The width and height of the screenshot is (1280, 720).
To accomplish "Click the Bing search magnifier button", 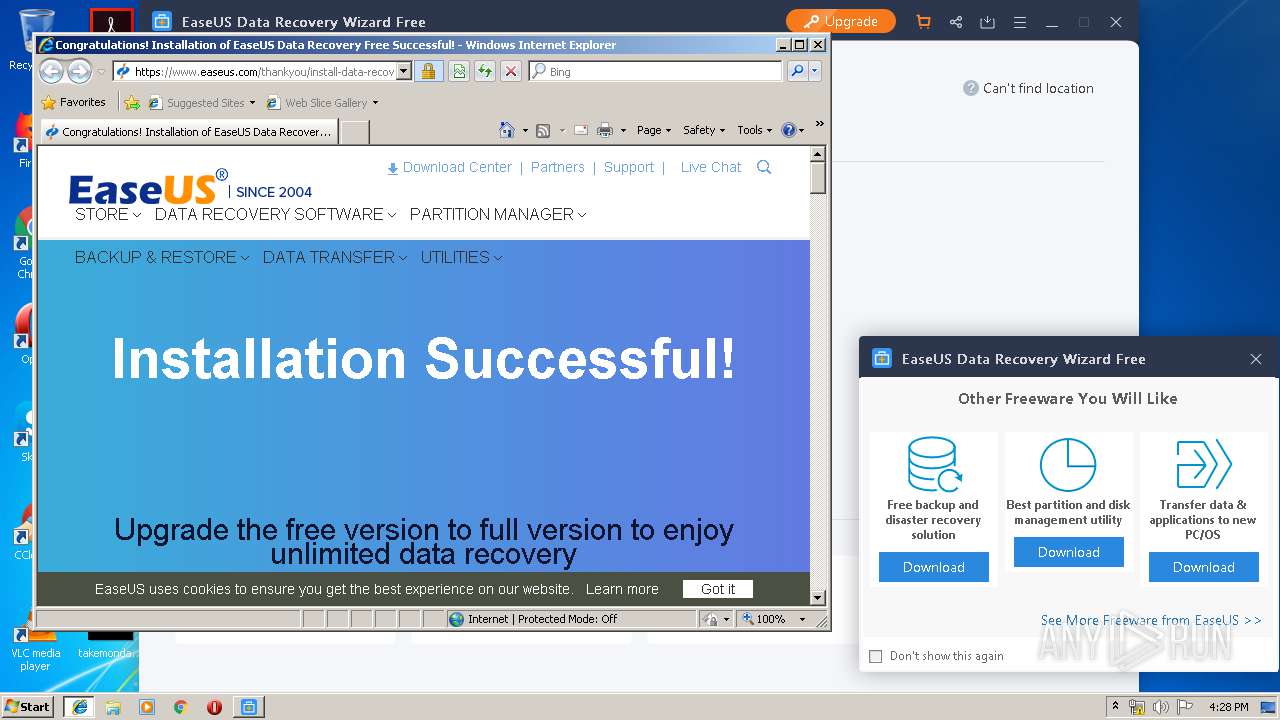I will coord(797,71).
